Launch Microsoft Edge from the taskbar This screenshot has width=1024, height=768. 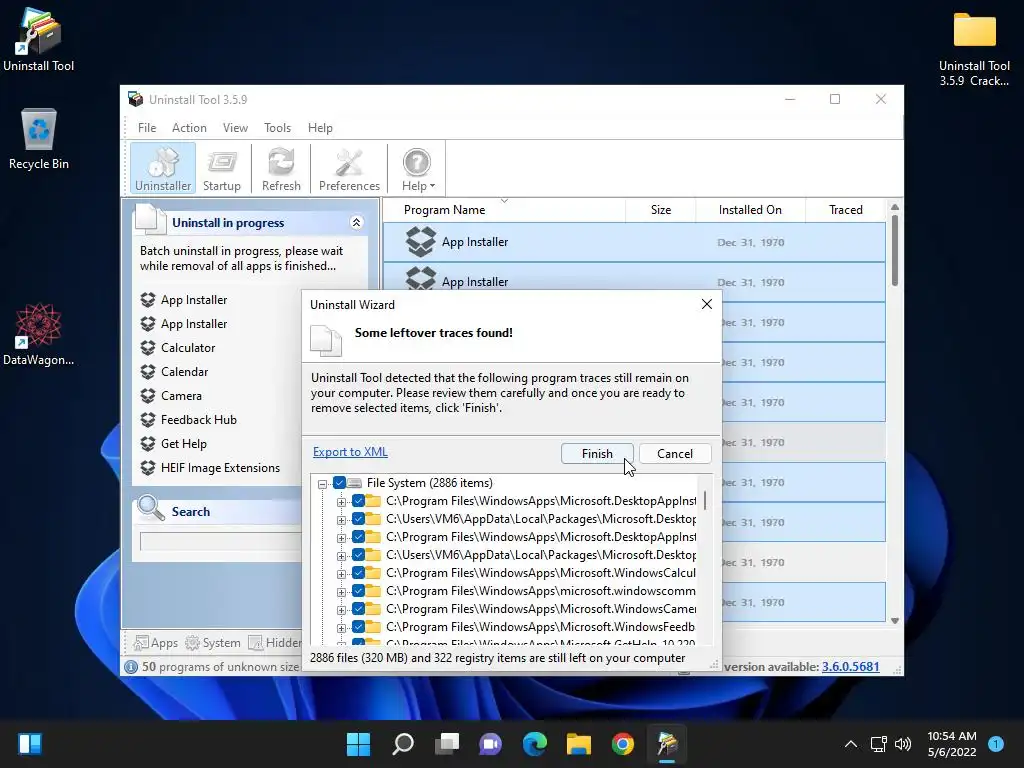click(x=534, y=744)
